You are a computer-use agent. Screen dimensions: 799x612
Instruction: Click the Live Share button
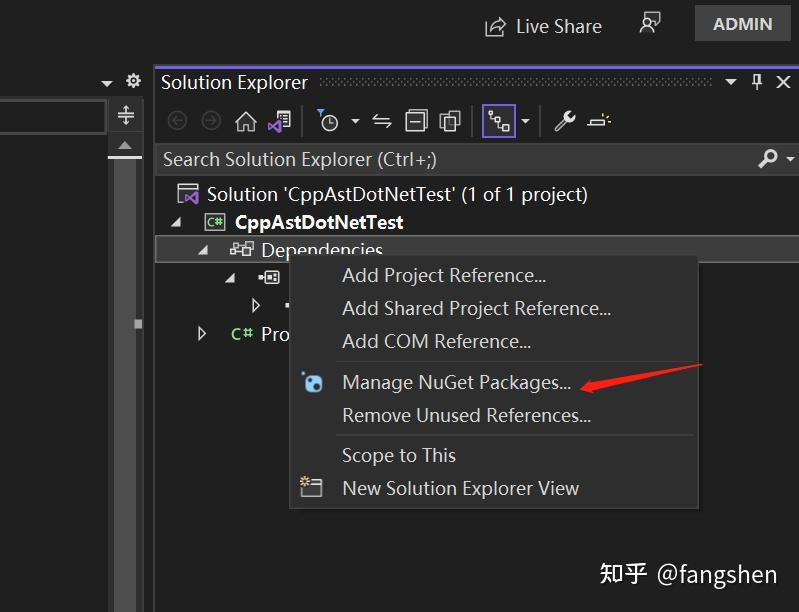coord(544,27)
